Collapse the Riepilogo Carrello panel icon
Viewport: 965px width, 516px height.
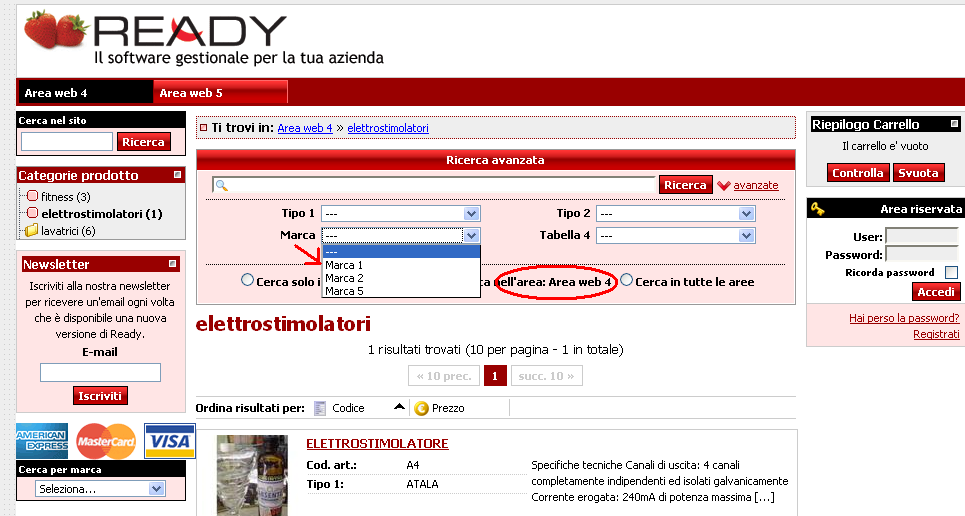(954, 124)
